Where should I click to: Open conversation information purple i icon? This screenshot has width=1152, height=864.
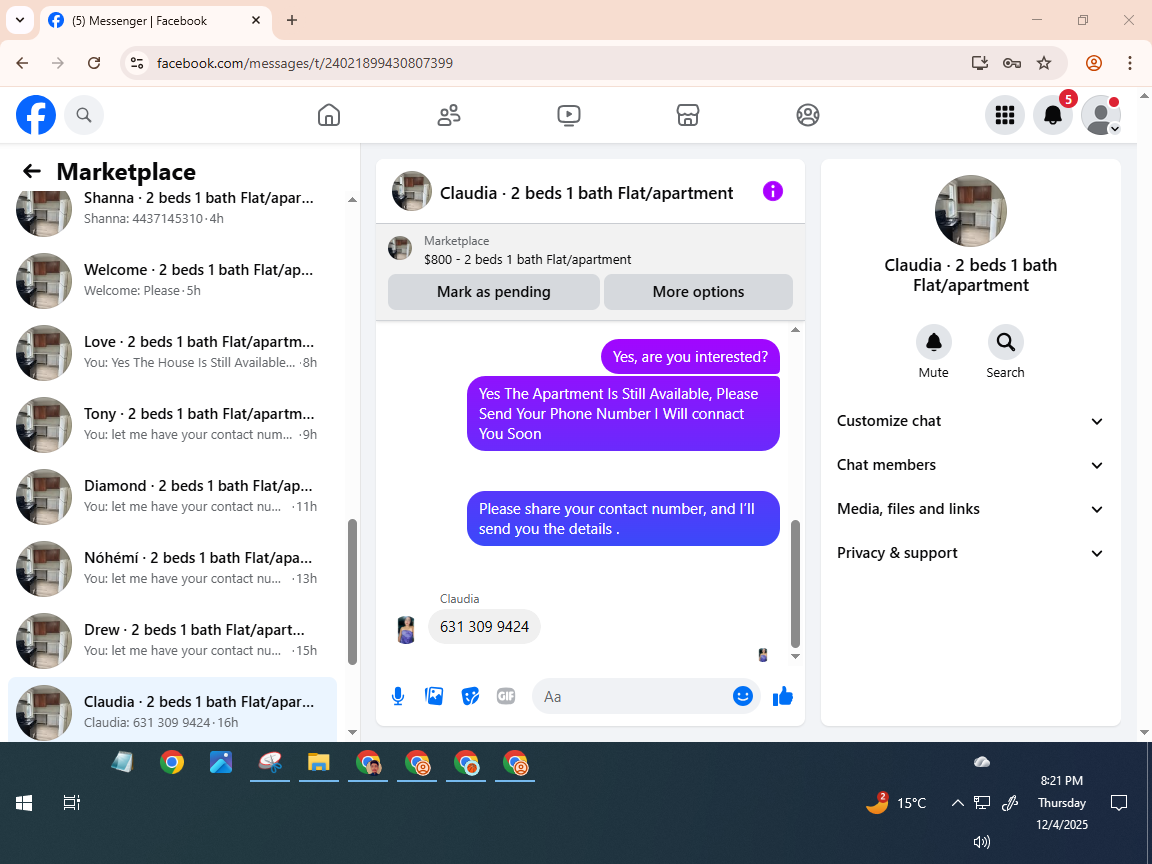(x=773, y=192)
